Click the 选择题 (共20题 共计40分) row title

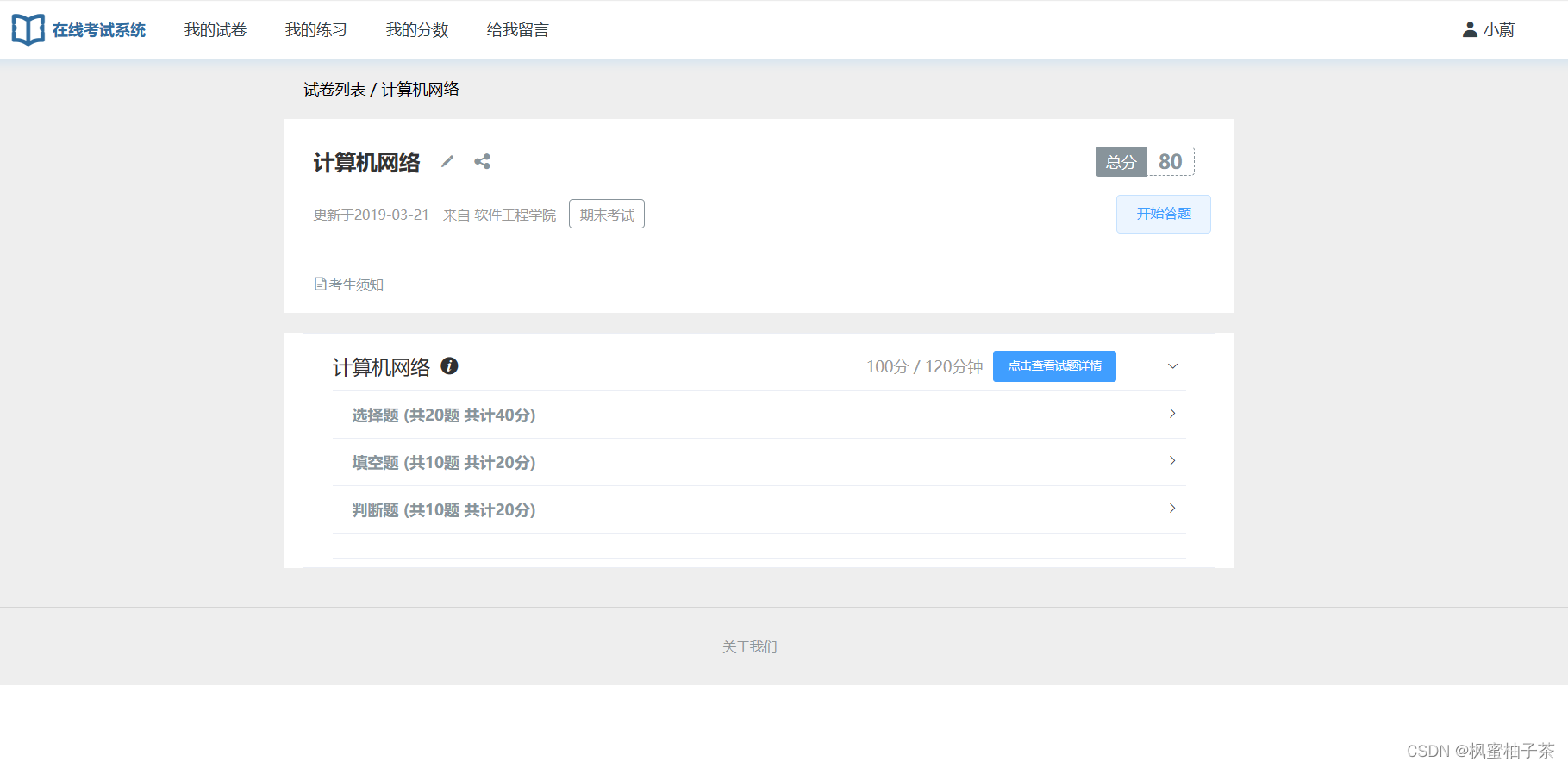tap(444, 415)
